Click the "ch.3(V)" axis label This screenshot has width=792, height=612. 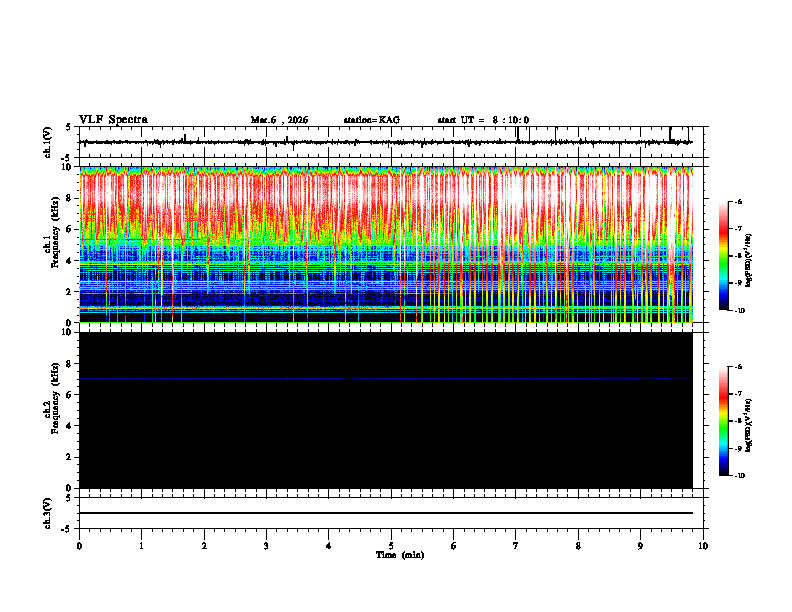click(48, 513)
